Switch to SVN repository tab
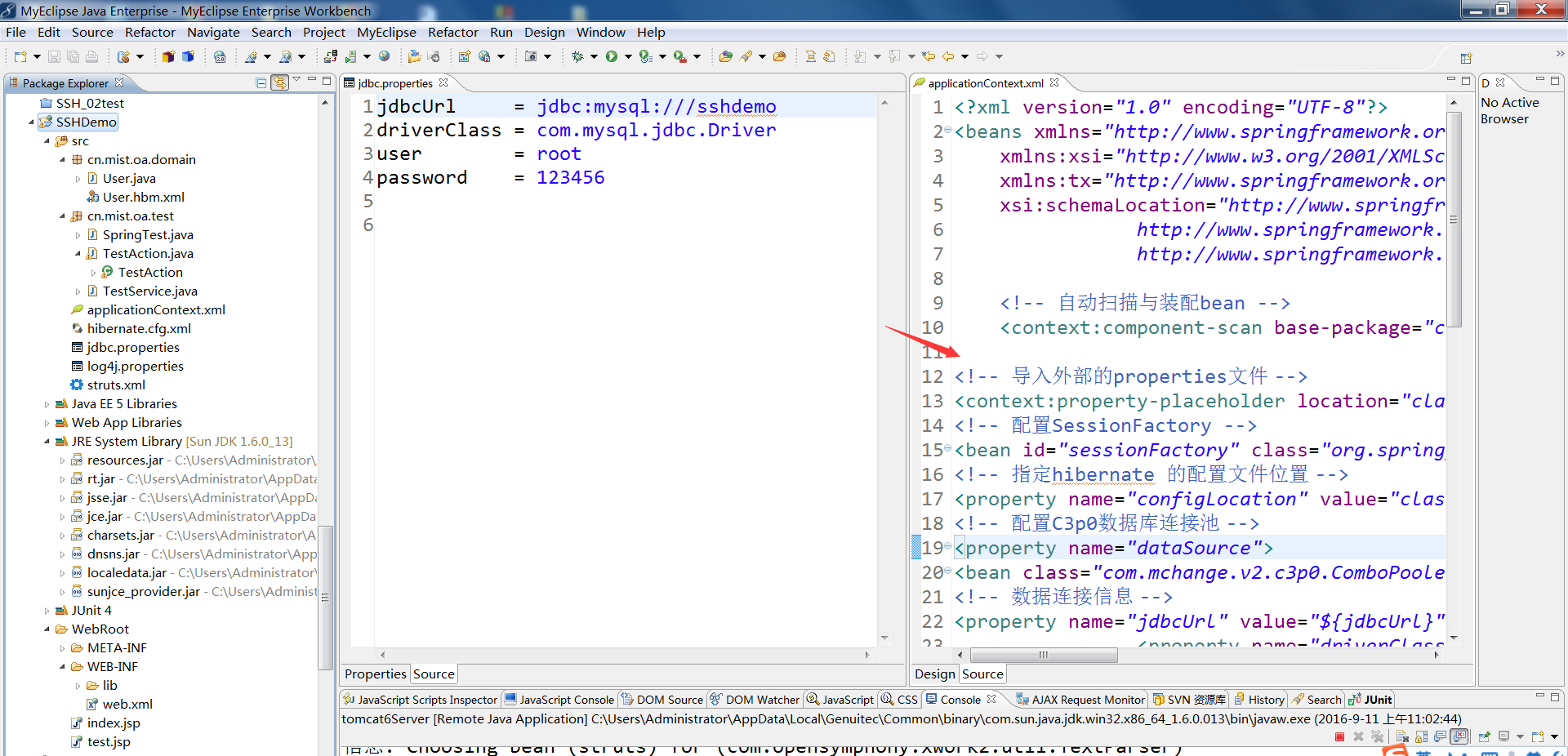 1189,700
